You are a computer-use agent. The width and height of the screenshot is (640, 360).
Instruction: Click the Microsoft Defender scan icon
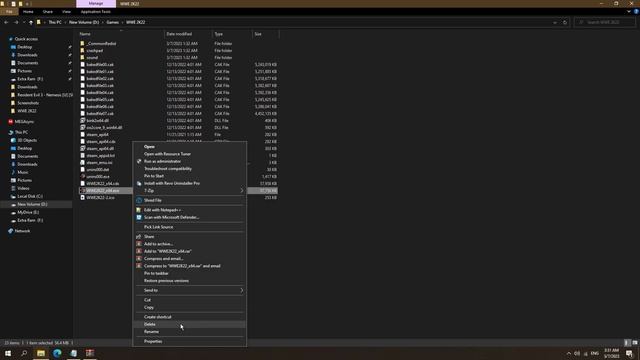point(139,217)
